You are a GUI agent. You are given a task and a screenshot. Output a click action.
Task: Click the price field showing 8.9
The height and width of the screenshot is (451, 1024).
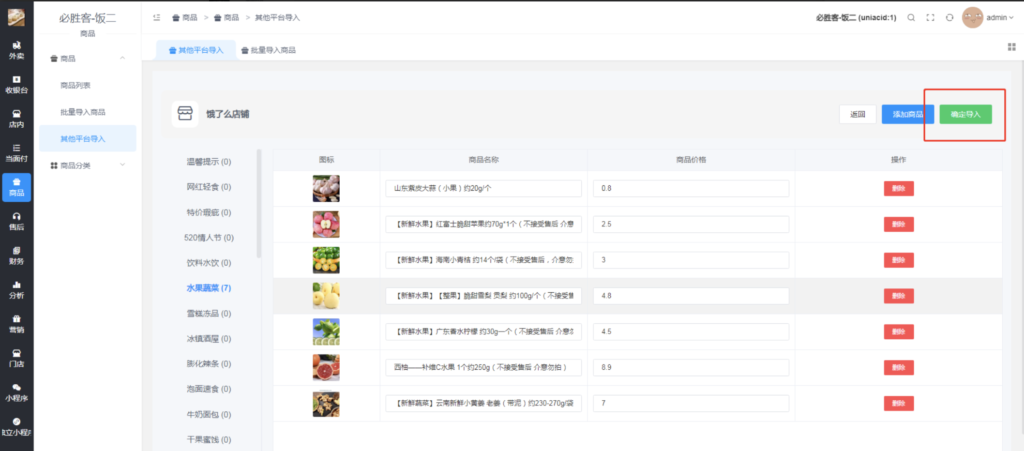pos(690,367)
